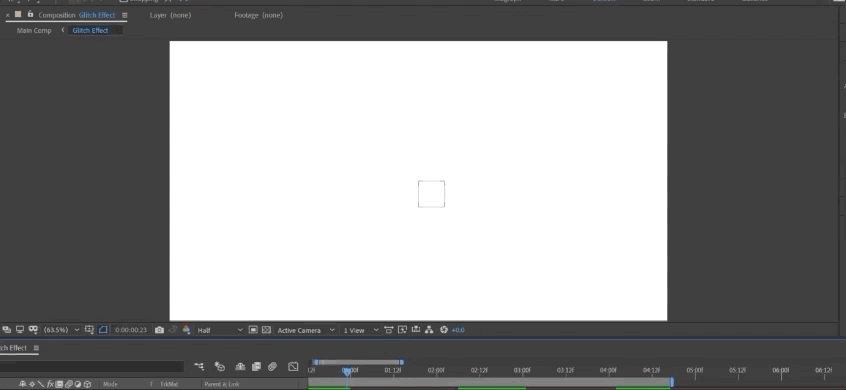Open the Composition panel menu (hamburger)
Image resolution: width=846 pixels, height=390 pixels.
(125, 15)
